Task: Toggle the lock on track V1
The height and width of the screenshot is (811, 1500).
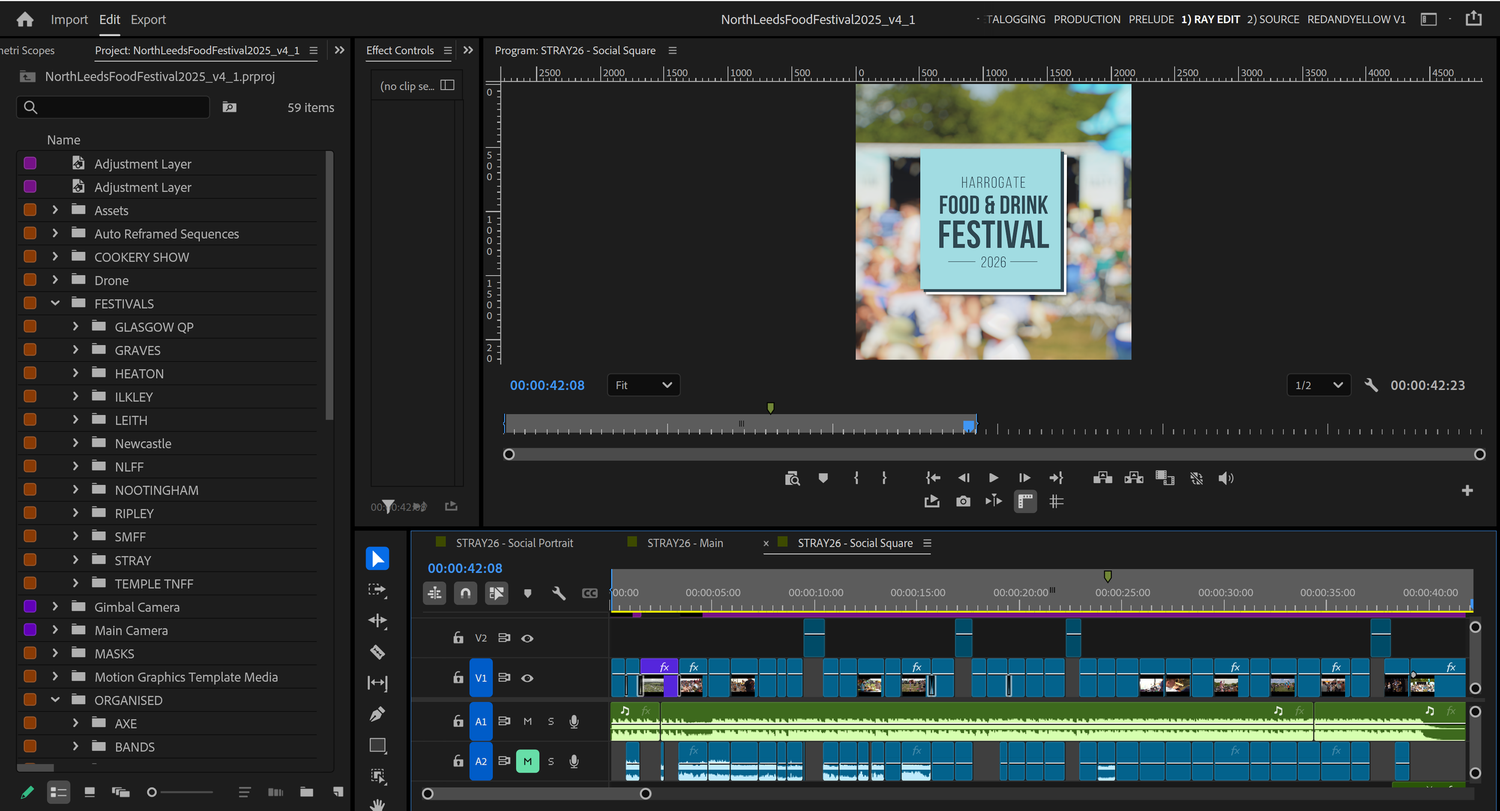Action: point(458,678)
